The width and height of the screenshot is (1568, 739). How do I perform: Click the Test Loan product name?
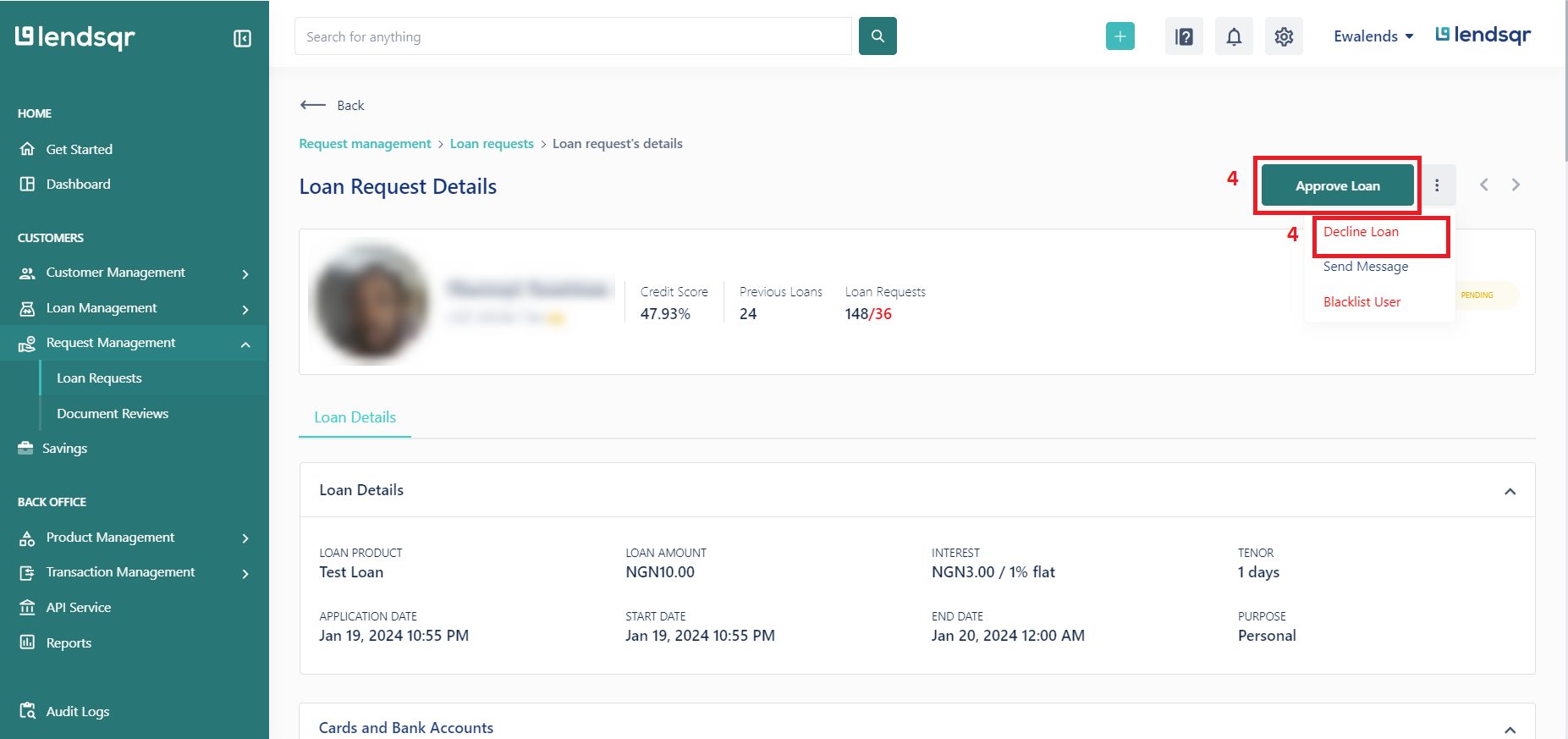pos(351,572)
